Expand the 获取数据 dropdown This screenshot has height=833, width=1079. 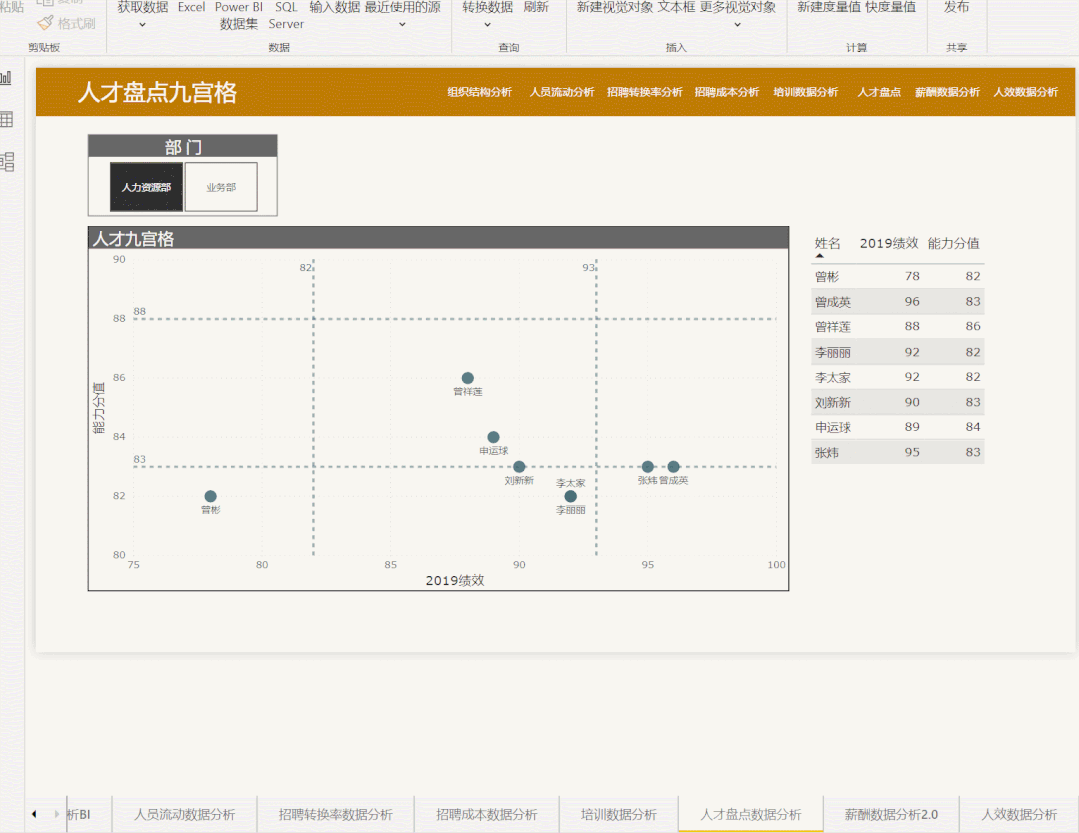[x=142, y=25]
